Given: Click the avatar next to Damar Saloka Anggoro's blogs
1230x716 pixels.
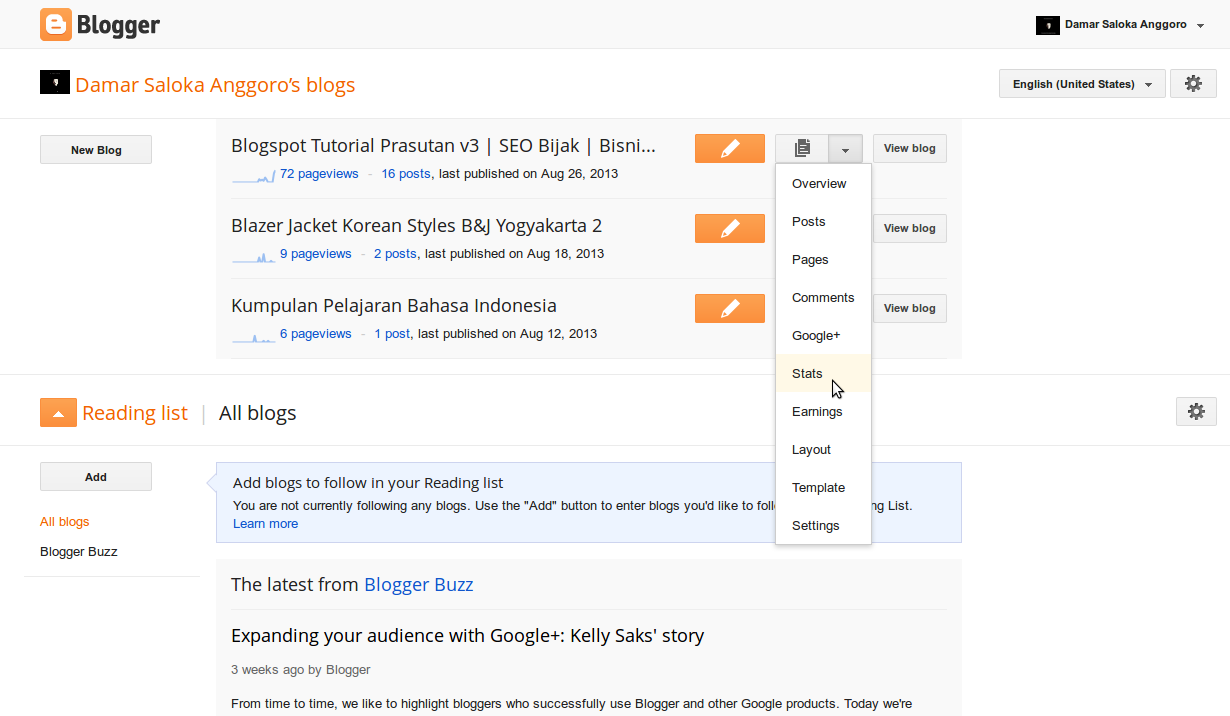Looking at the screenshot, I should pyautogui.click(x=55, y=83).
